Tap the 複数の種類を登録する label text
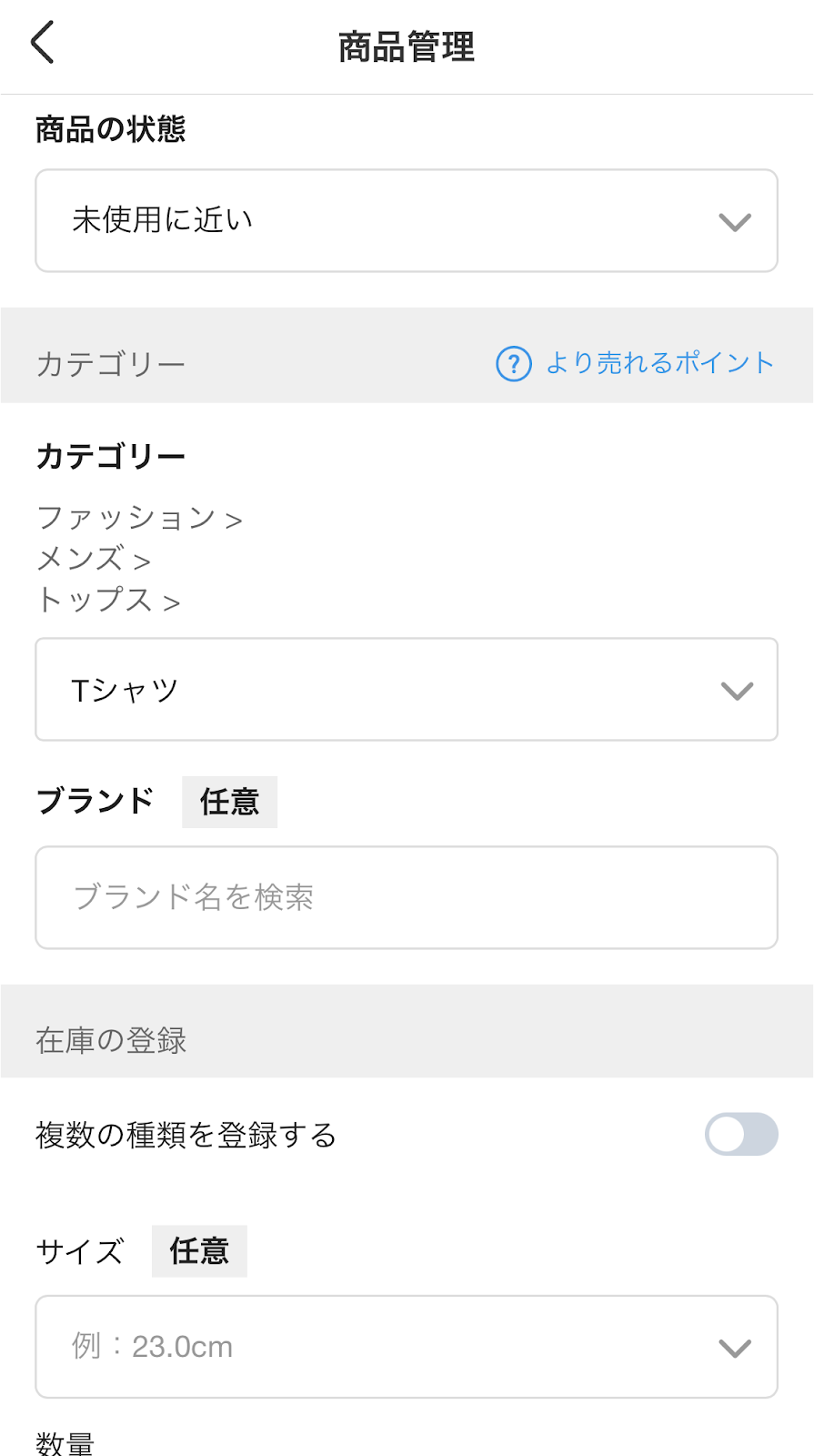The image size is (814, 1456). click(x=186, y=1135)
